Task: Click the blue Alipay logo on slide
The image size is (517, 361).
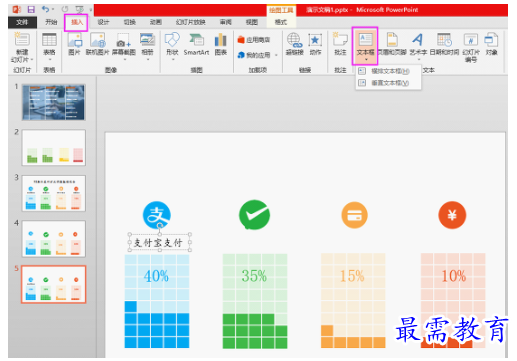Action: (157, 215)
